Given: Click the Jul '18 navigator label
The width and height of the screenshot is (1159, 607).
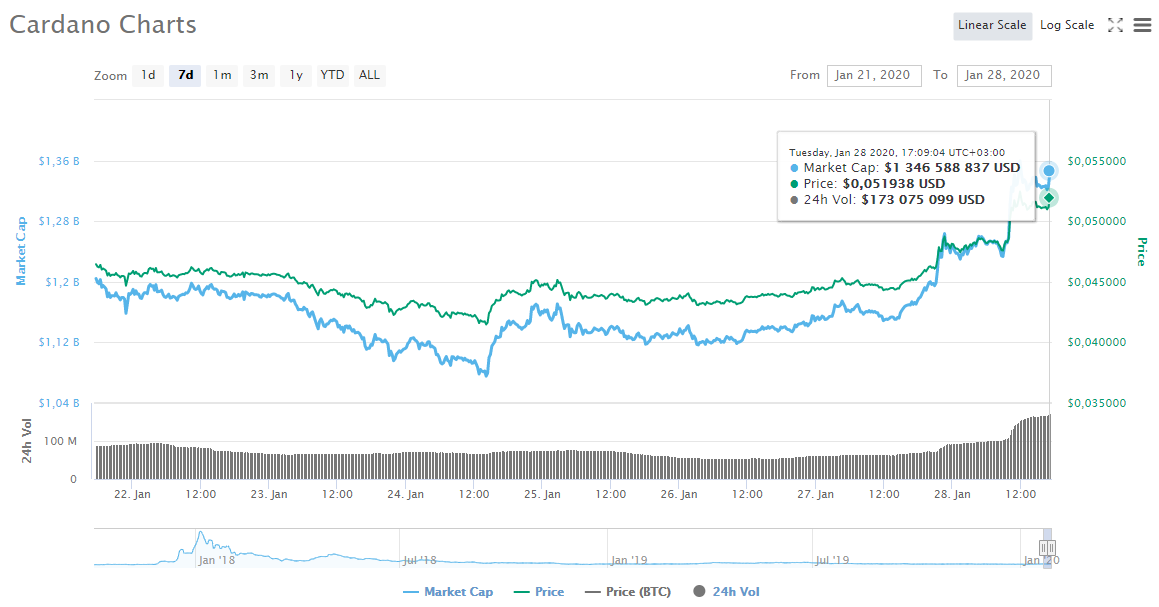Looking at the screenshot, I should (x=419, y=560).
